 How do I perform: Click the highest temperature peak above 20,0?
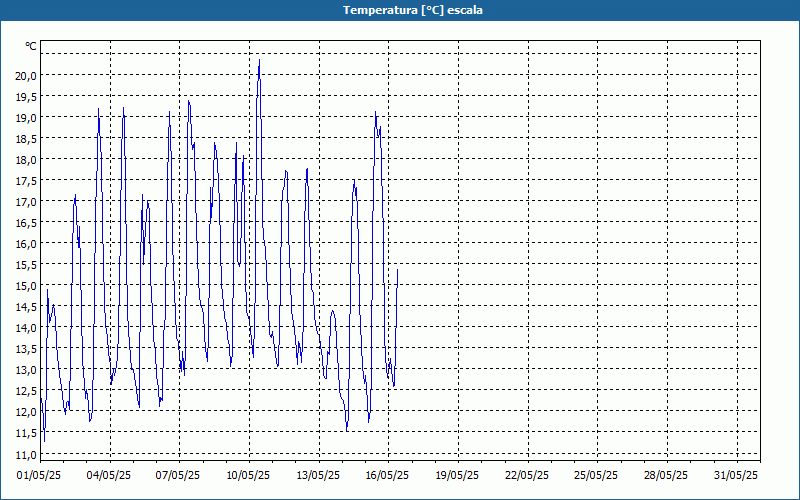(x=259, y=61)
